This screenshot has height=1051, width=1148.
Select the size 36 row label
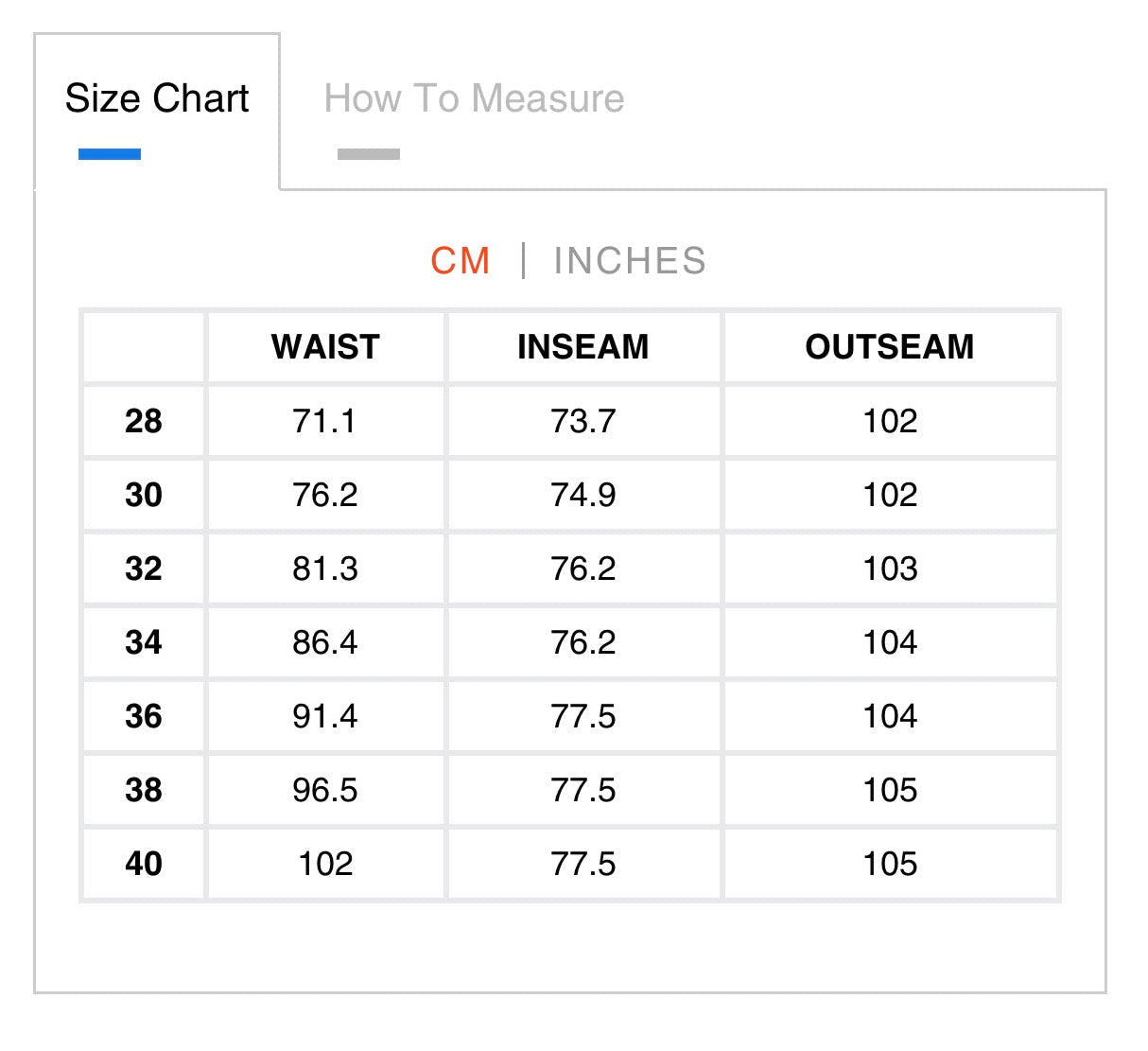[144, 716]
